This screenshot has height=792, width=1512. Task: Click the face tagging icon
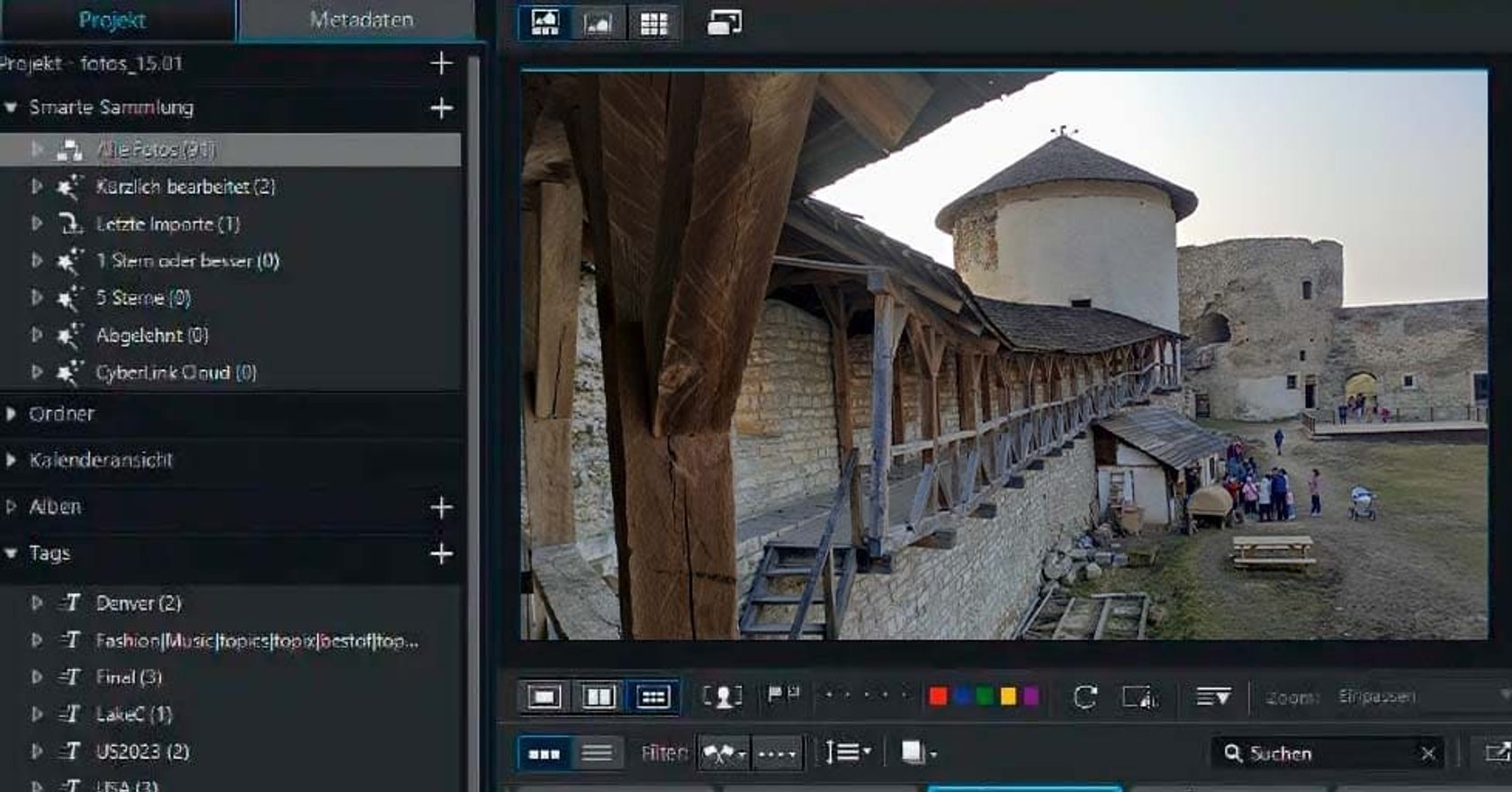(722, 696)
